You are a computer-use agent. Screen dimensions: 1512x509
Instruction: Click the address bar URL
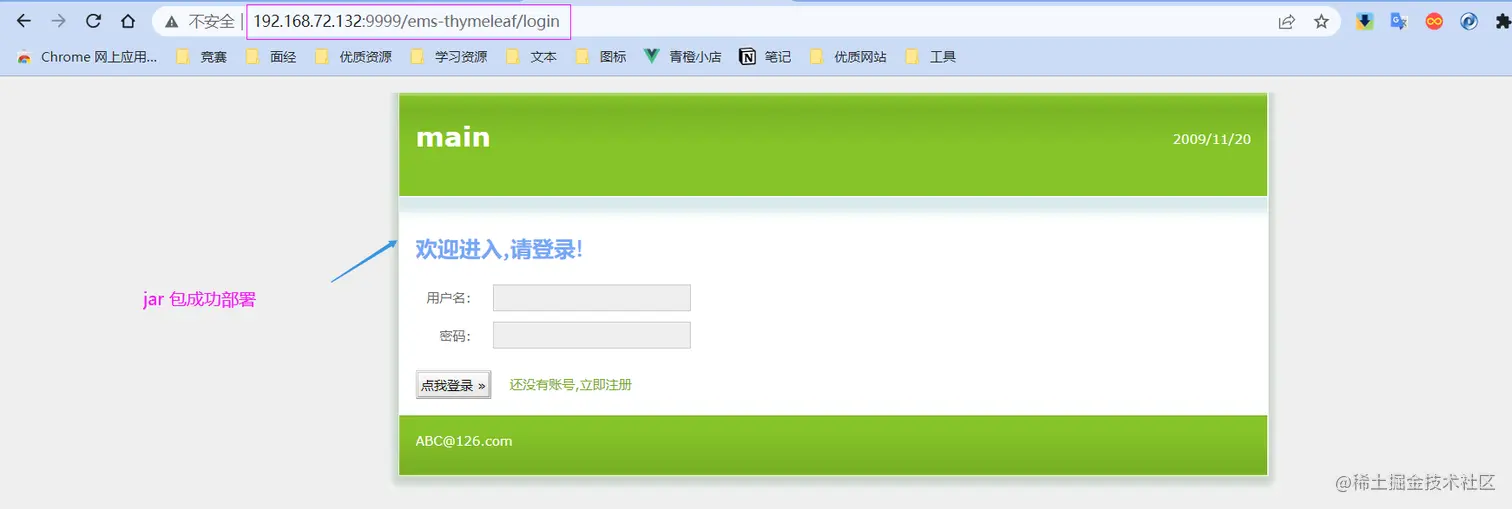point(406,21)
